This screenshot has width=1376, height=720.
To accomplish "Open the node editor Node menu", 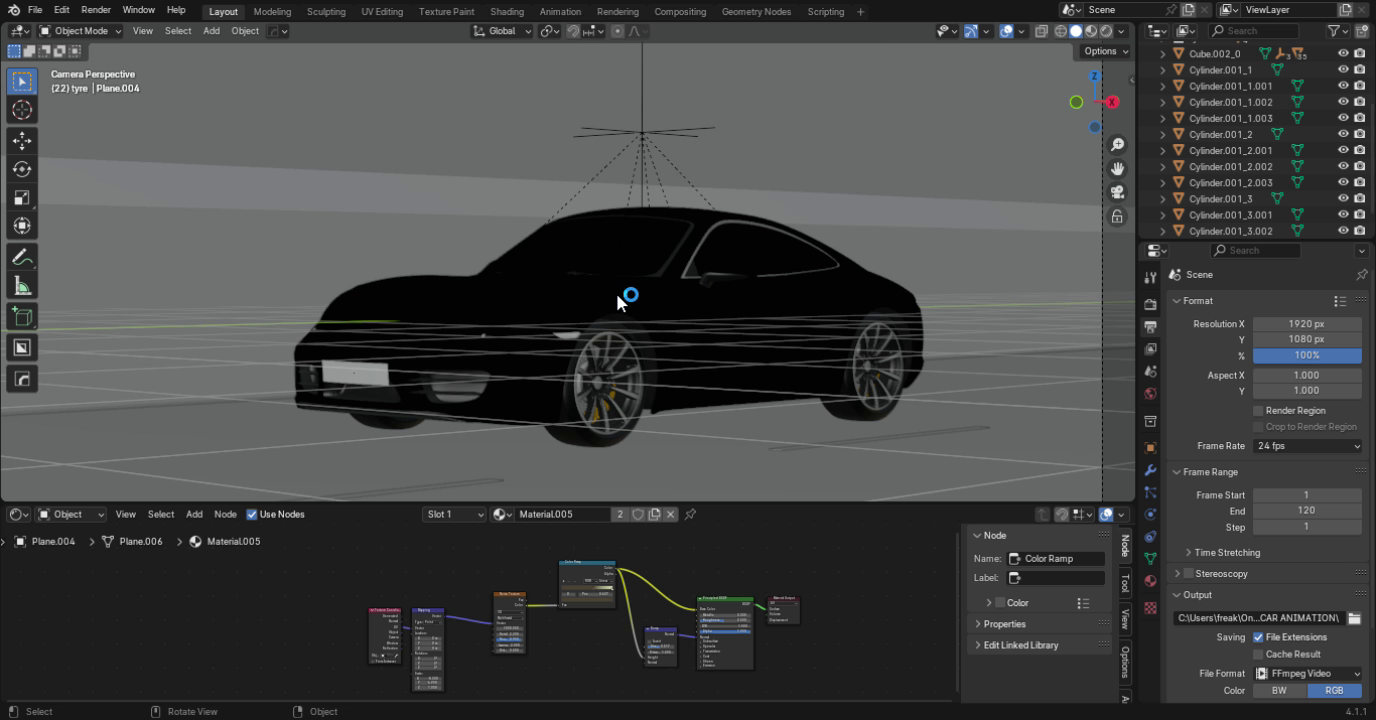I will click(x=225, y=514).
